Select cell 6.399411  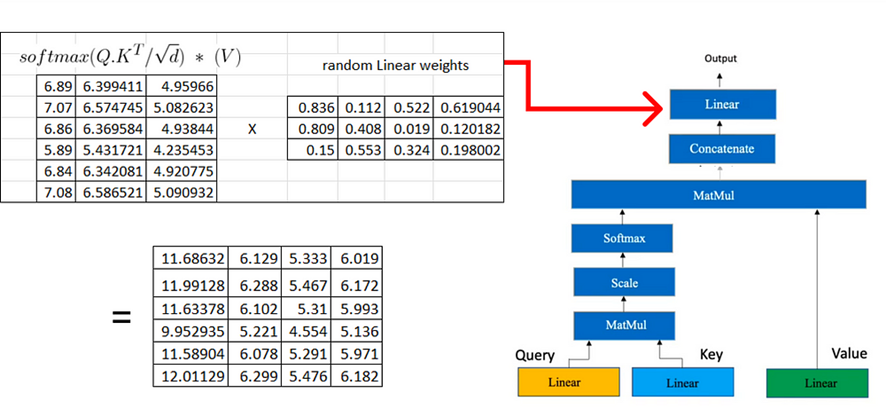pyautogui.click(x=110, y=86)
